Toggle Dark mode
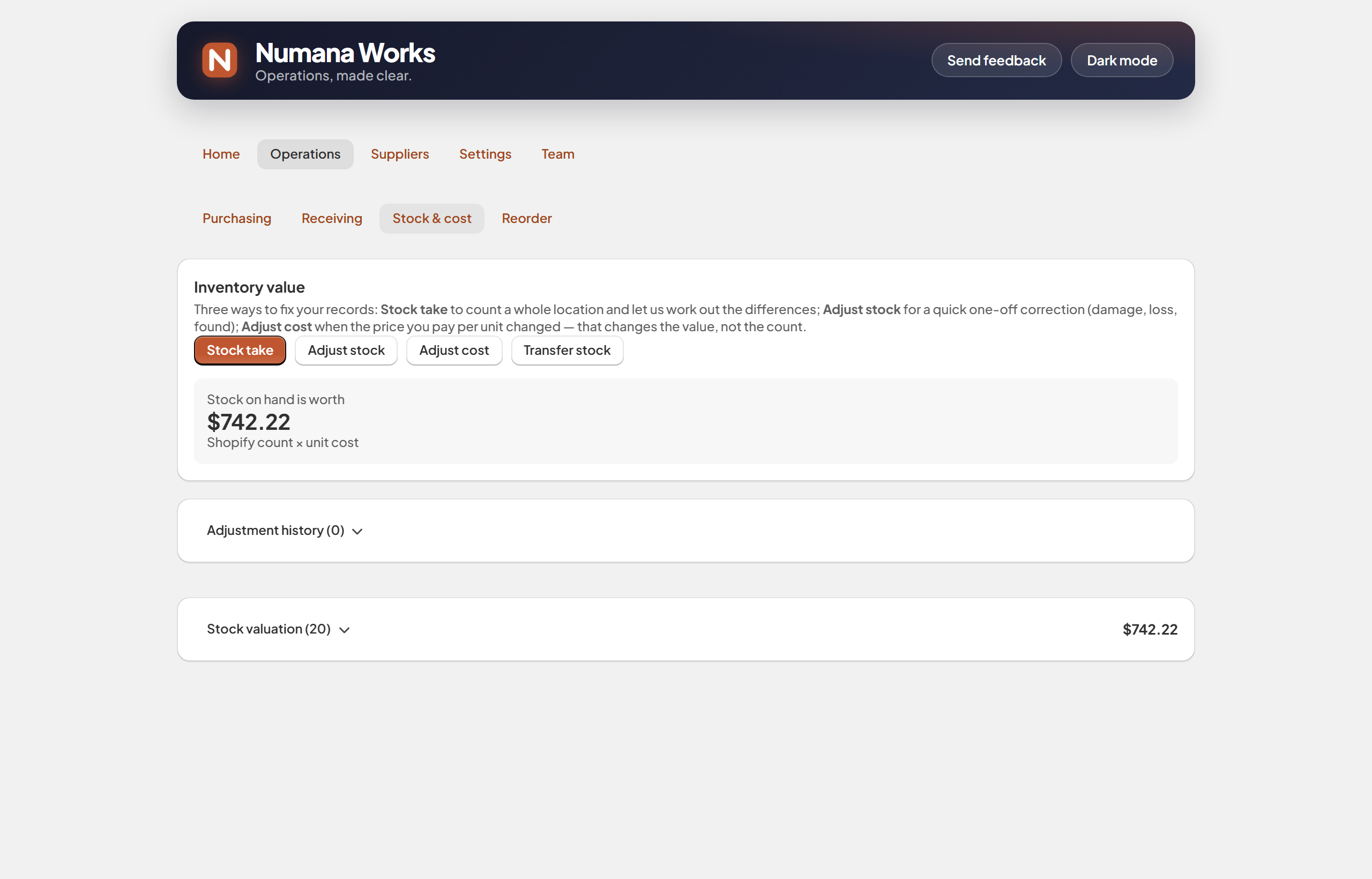1372x879 pixels. [1122, 60]
